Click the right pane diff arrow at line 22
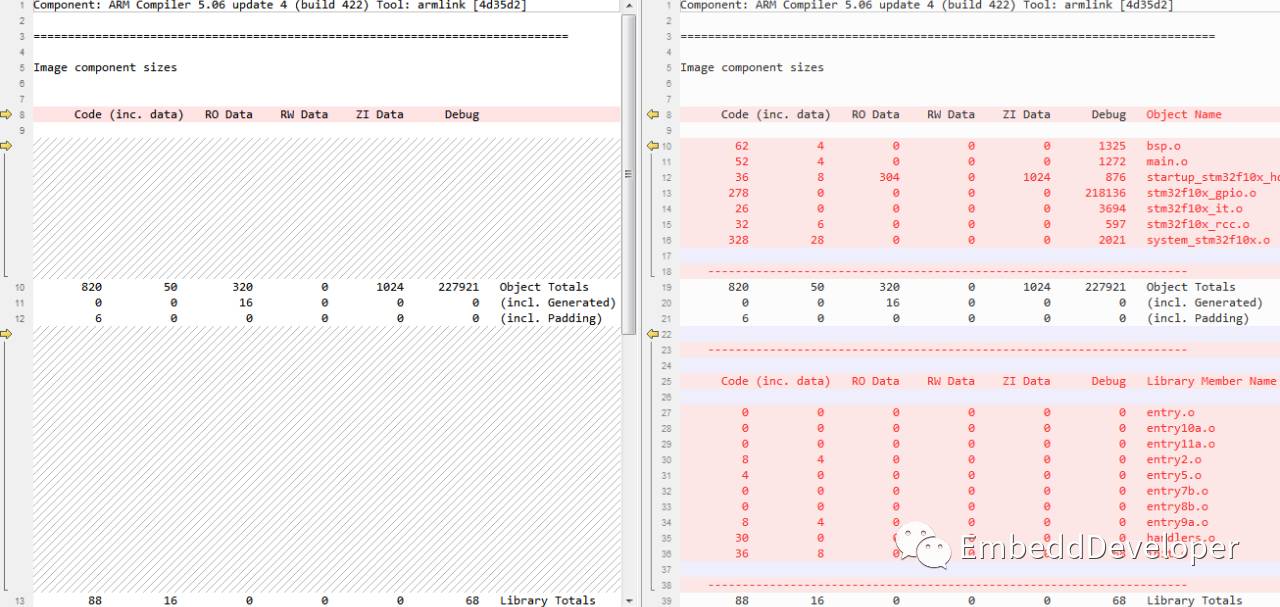Screen dimensions: 1280x607 653,334
